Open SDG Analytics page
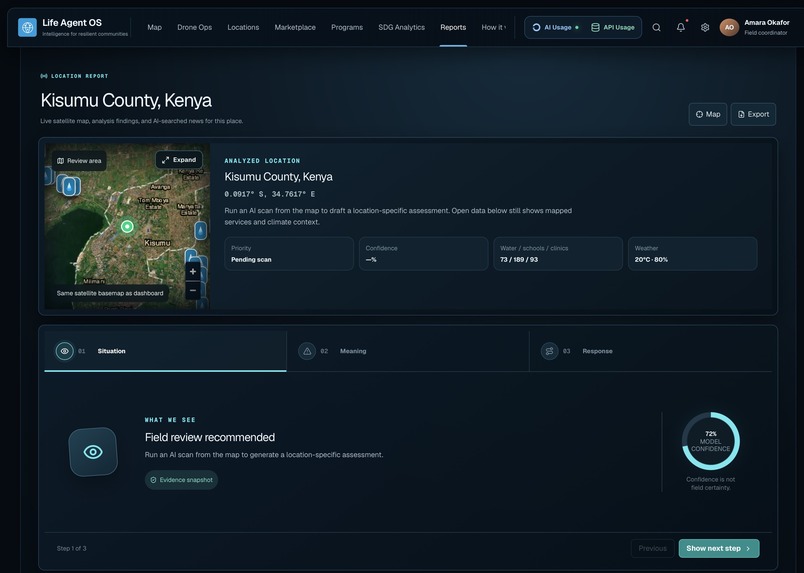This screenshot has width=804, height=573. tap(401, 28)
